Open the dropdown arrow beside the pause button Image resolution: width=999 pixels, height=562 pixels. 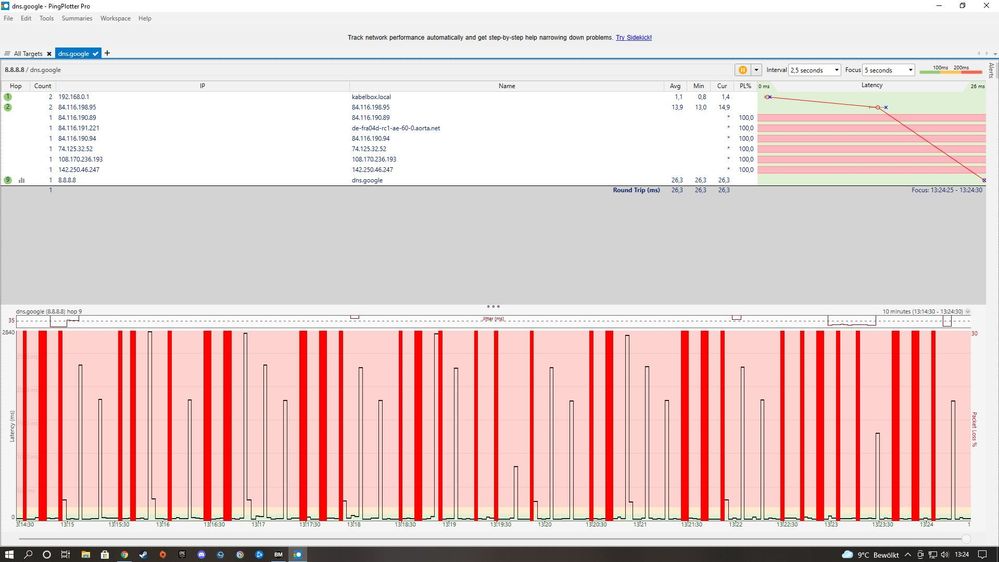756,70
